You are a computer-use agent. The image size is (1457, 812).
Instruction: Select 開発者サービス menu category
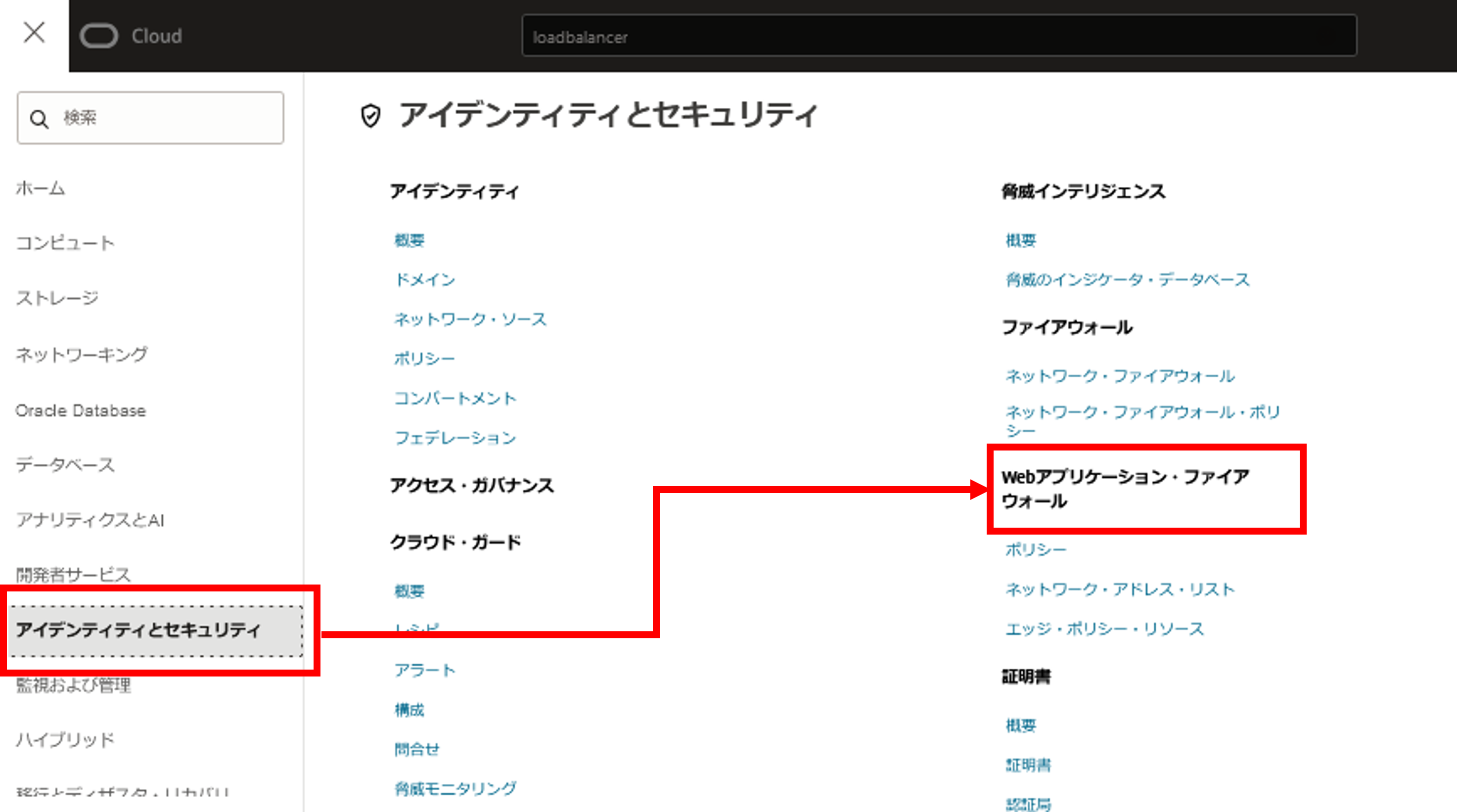(x=74, y=575)
